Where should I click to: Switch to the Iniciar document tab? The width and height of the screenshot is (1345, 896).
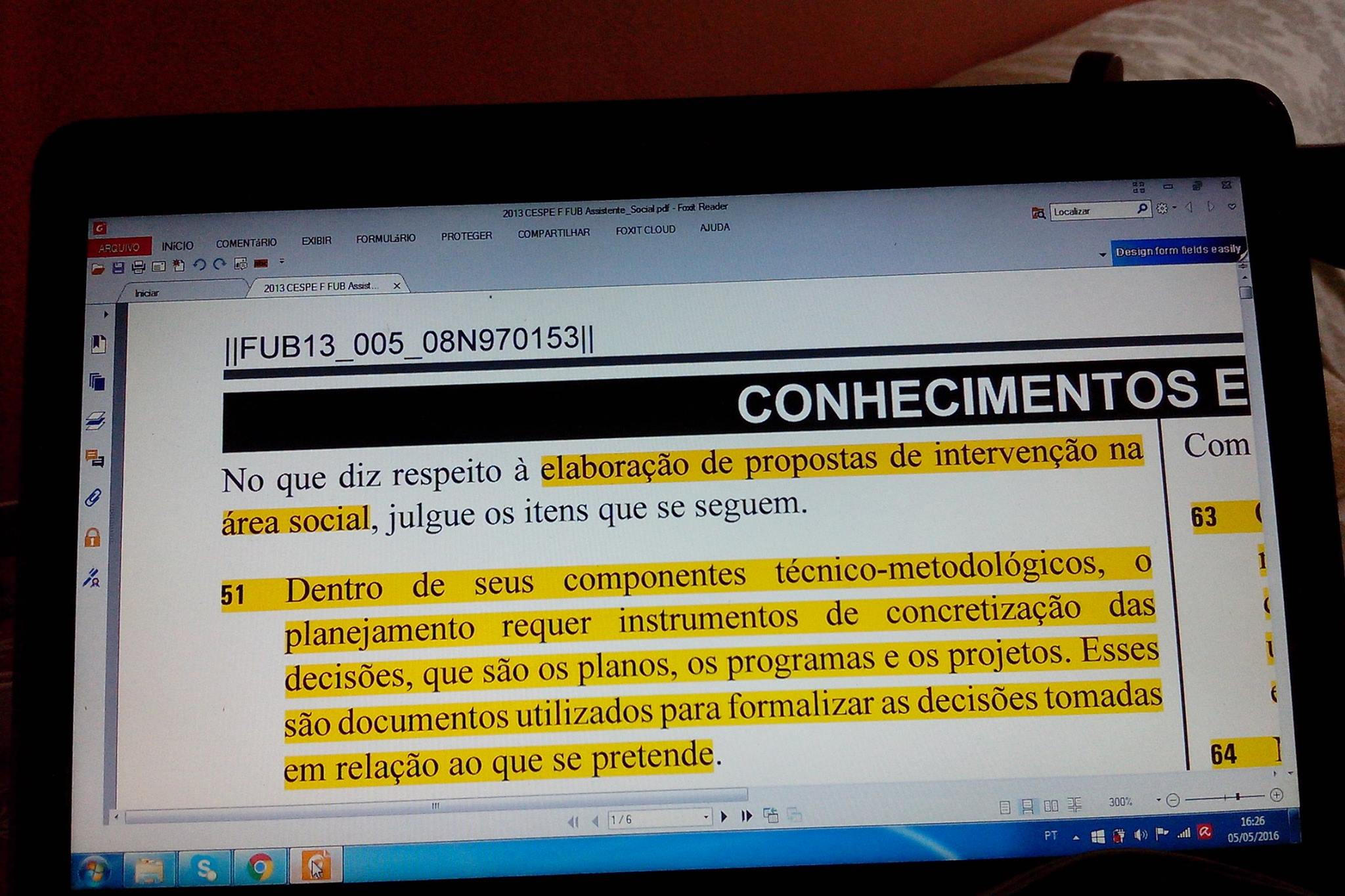pos(147,293)
